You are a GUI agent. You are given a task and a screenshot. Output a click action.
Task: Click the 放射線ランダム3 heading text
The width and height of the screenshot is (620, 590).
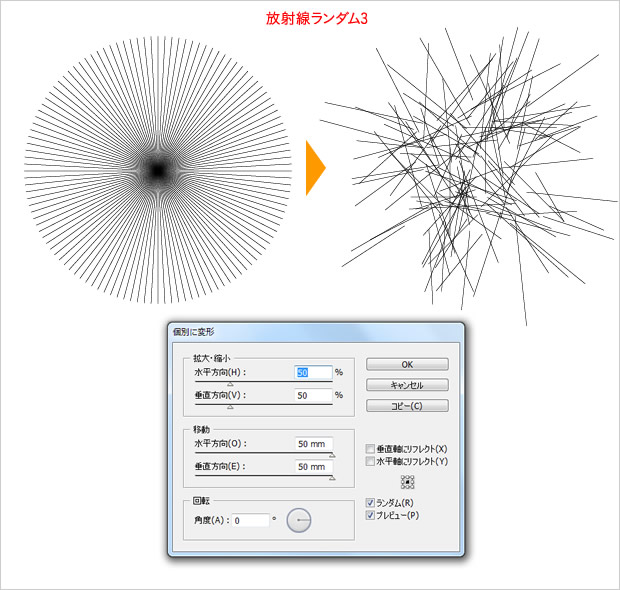317,19
